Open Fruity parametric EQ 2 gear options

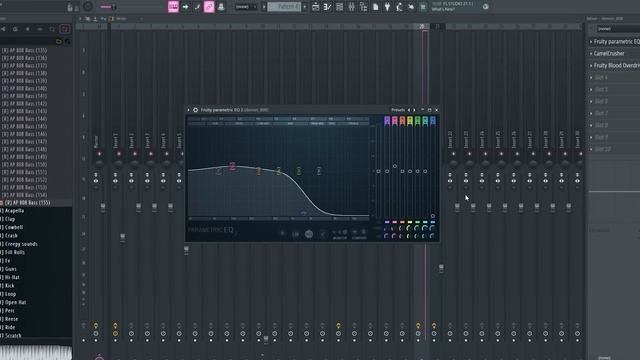(196, 110)
